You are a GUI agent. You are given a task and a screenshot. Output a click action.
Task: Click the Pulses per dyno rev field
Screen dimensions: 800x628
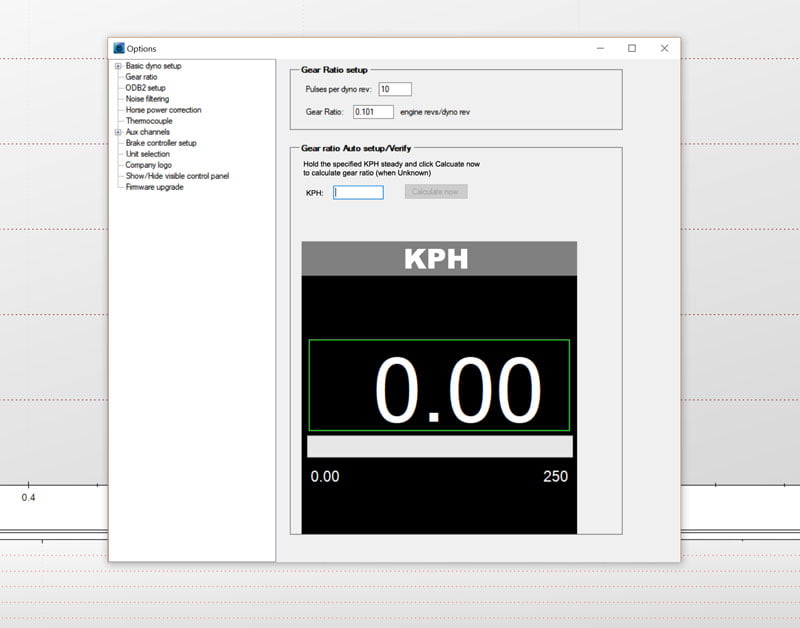coord(395,89)
